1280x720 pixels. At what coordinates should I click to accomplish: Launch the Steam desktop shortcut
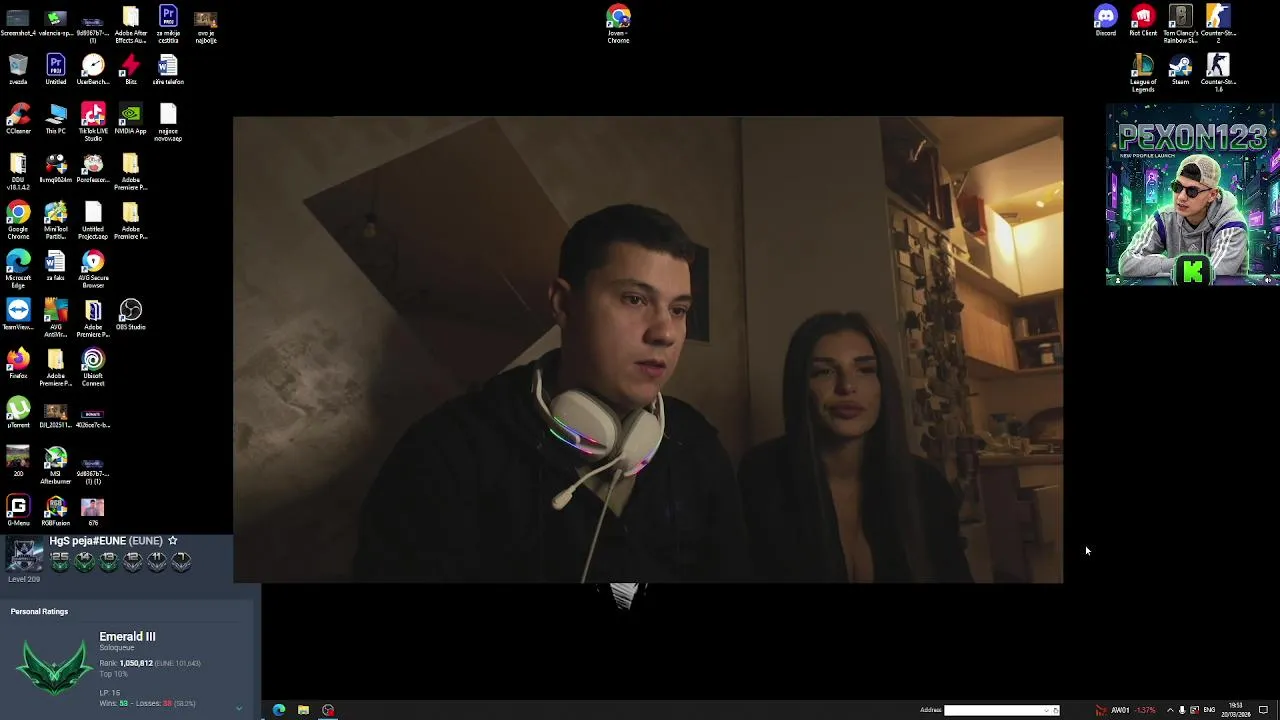(x=1180, y=69)
